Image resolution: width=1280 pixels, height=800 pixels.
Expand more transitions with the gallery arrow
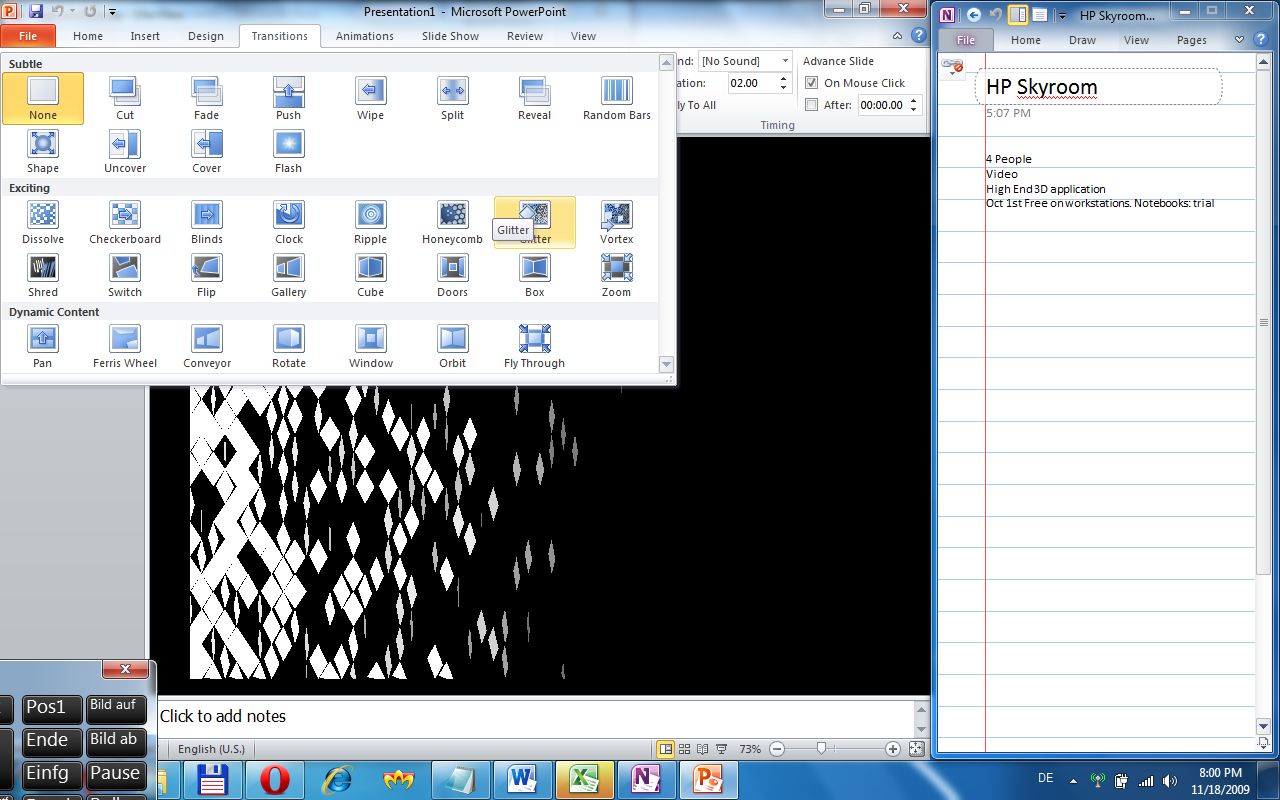click(666, 364)
